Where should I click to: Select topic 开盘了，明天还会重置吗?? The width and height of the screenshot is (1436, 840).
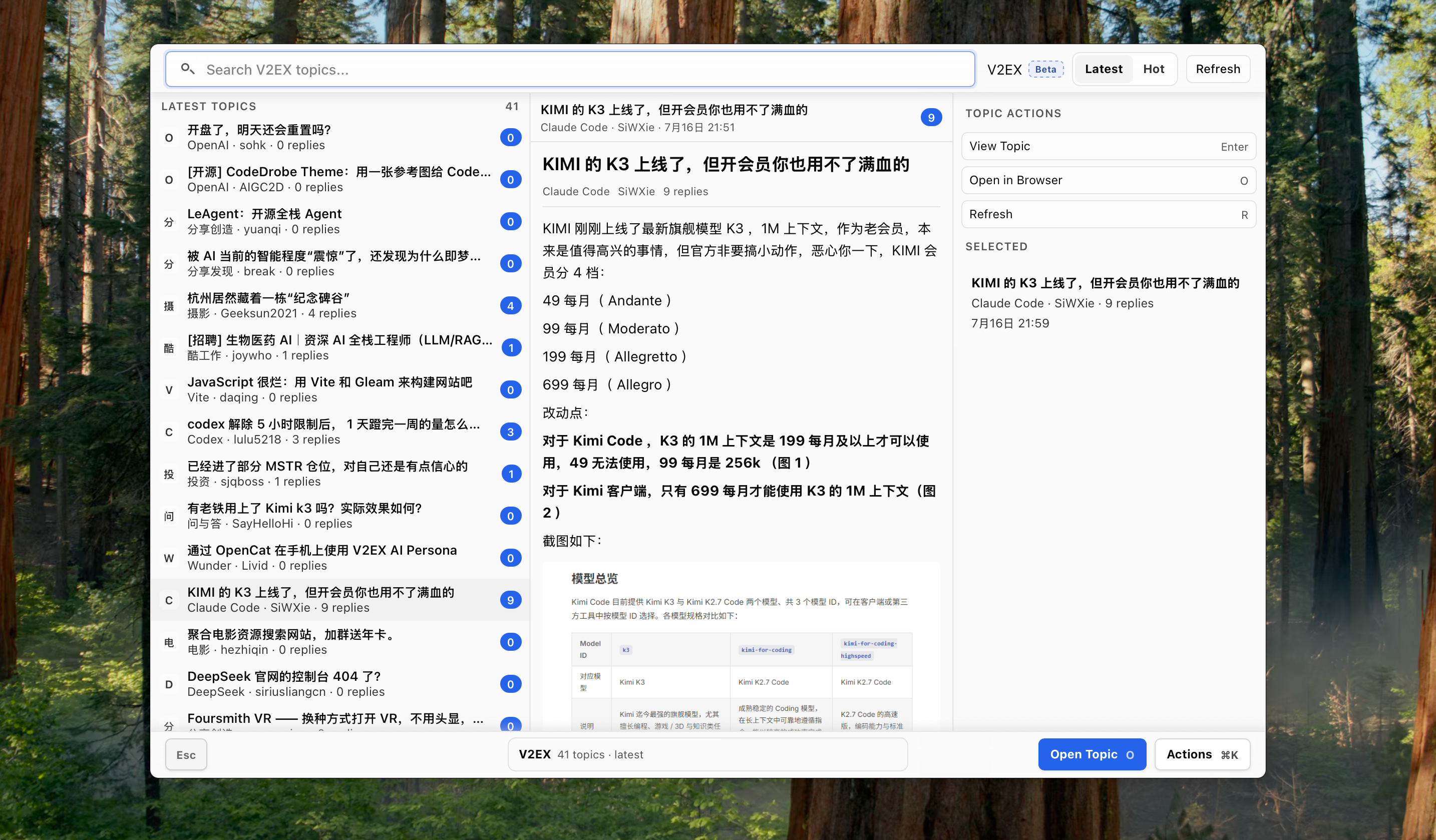pyautogui.click(x=340, y=138)
